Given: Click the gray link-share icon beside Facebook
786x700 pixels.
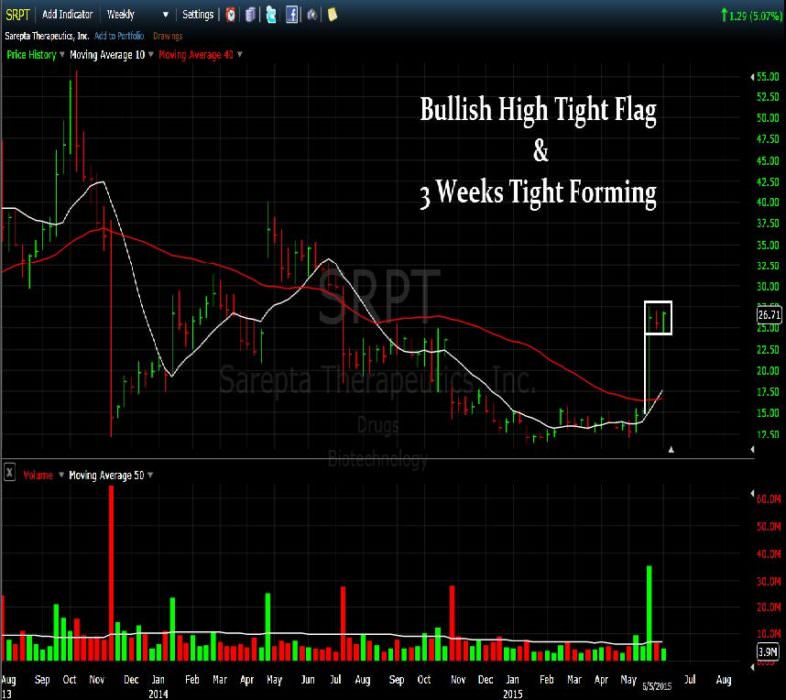Looking at the screenshot, I should (x=312, y=15).
